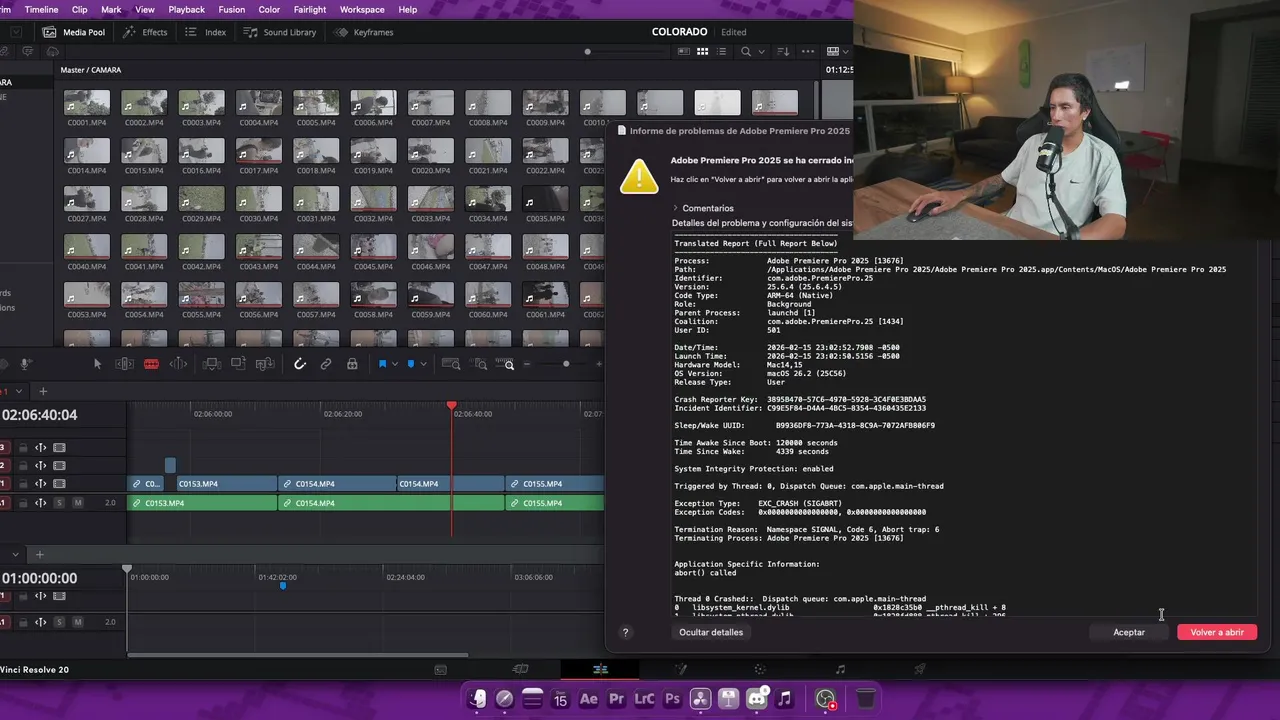Switch media pool to thumbnail view
The width and height of the screenshot is (1280, 720).
pyautogui.click(x=703, y=51)
